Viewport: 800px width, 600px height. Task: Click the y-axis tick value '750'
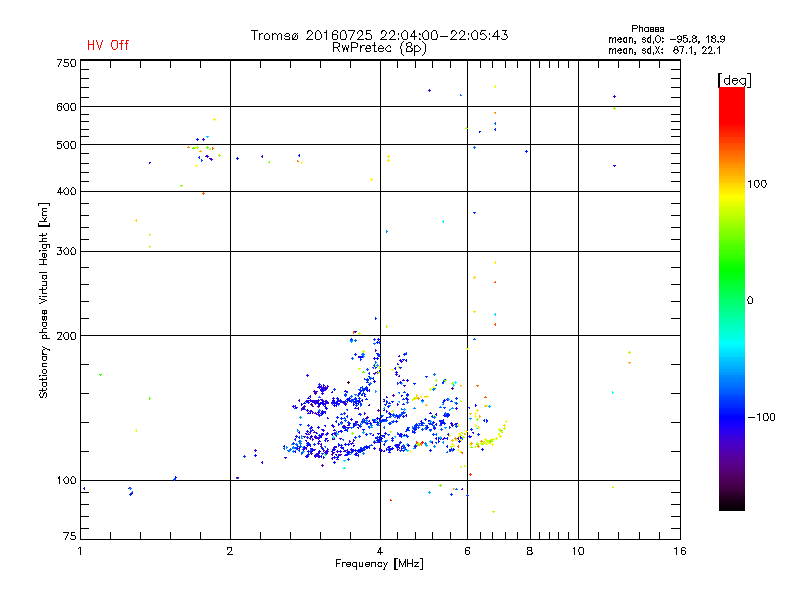coord(66,63)
